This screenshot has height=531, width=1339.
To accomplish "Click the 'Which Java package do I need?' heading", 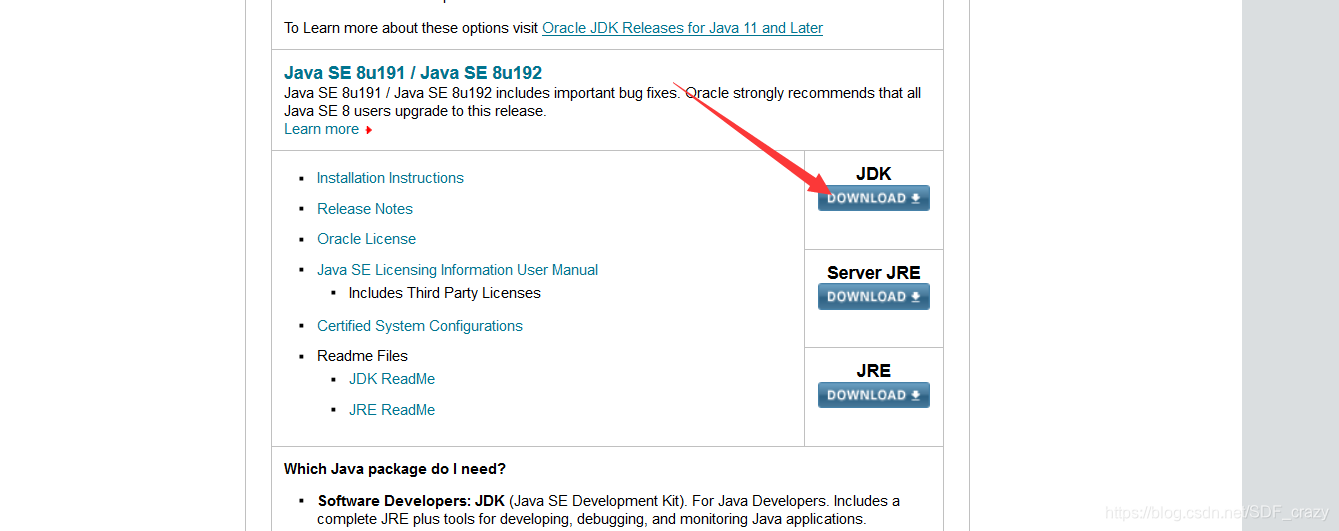I will pos(395,469).
